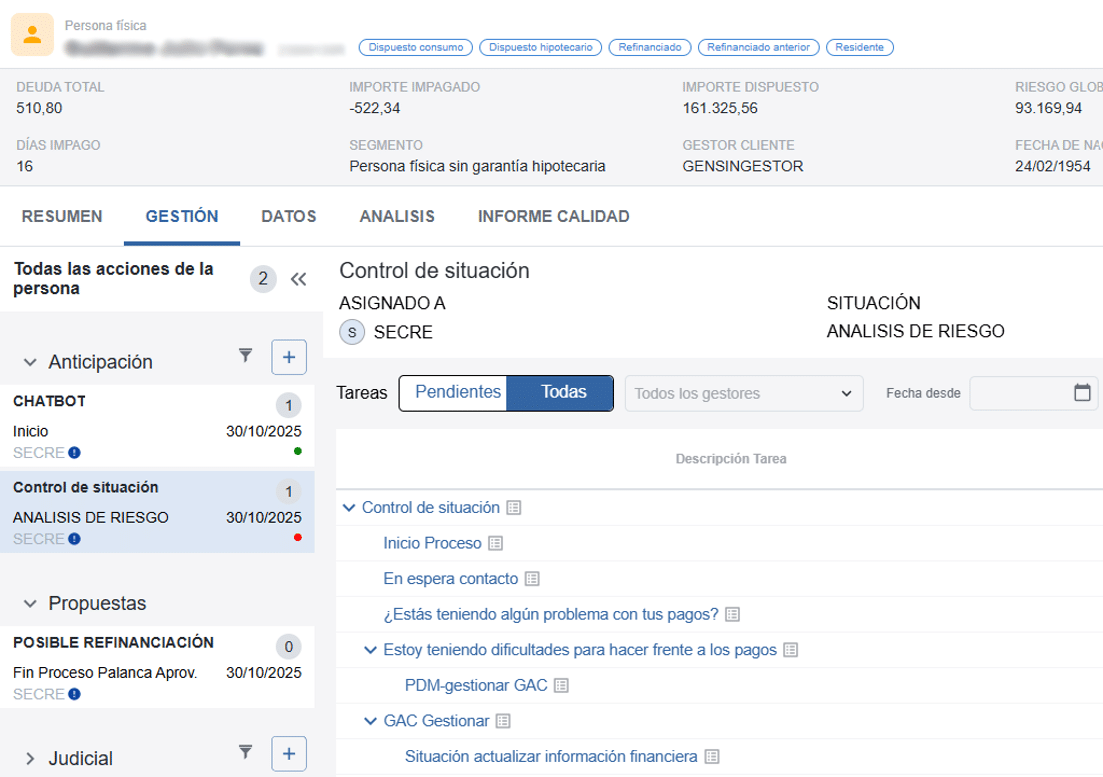Open the INFORME CALIDAD tab
This screenshot has height=777, width=1103.
pos(553,216)
